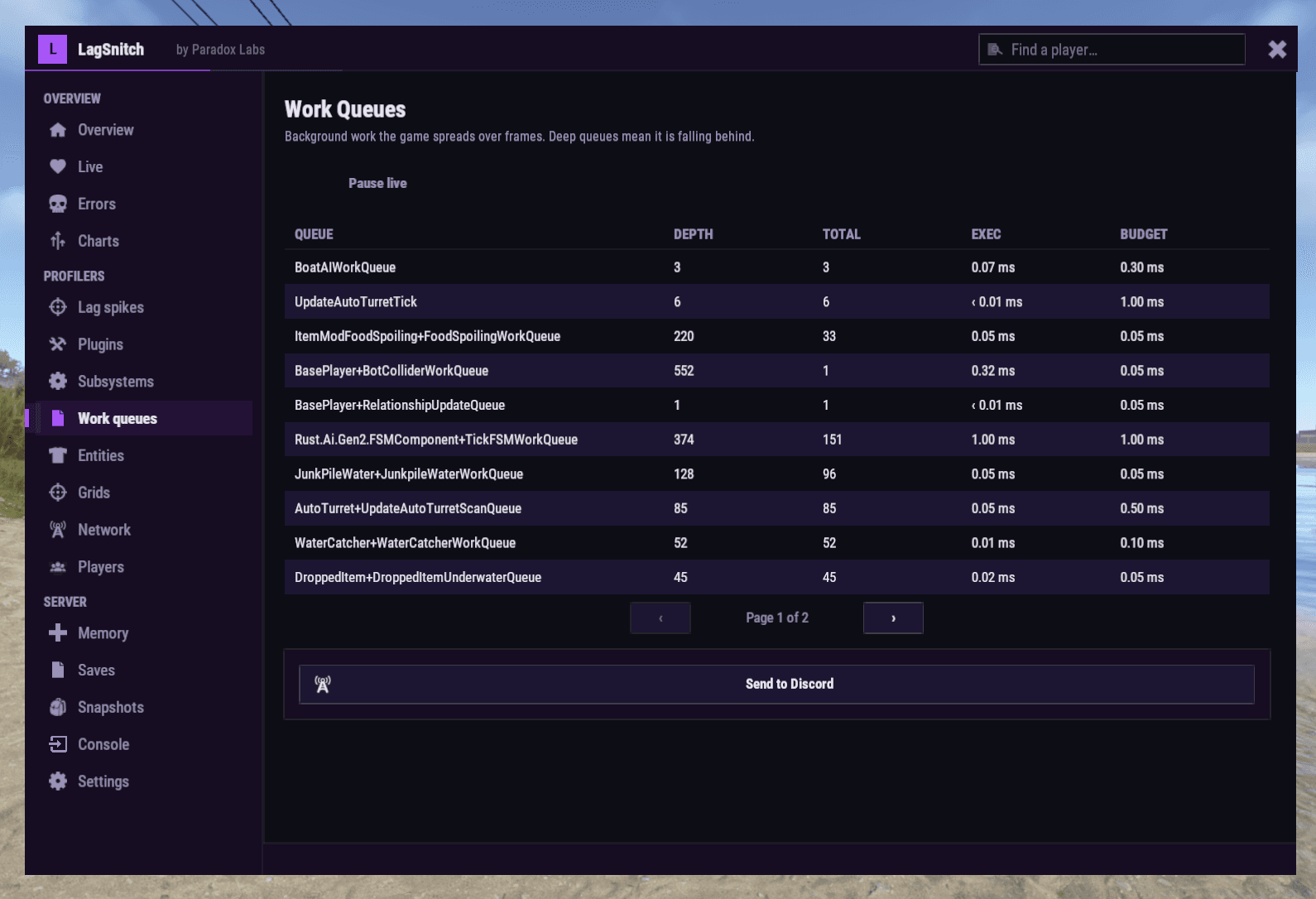Close the LagSnitch panel
The width and height of the screenshot is (1316, 899).
[x=1277, y=50]
